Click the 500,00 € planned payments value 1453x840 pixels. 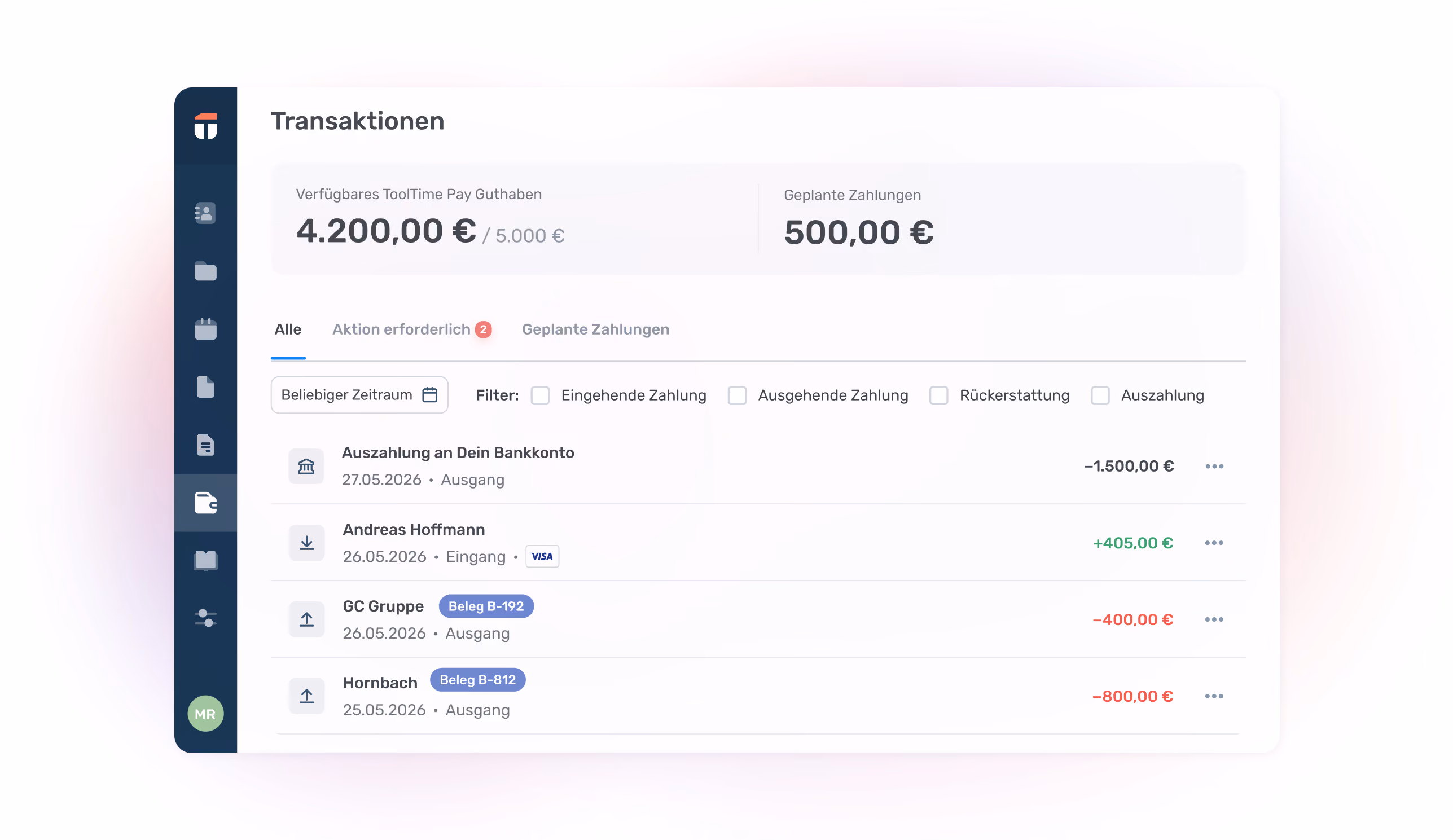[858, 232]
